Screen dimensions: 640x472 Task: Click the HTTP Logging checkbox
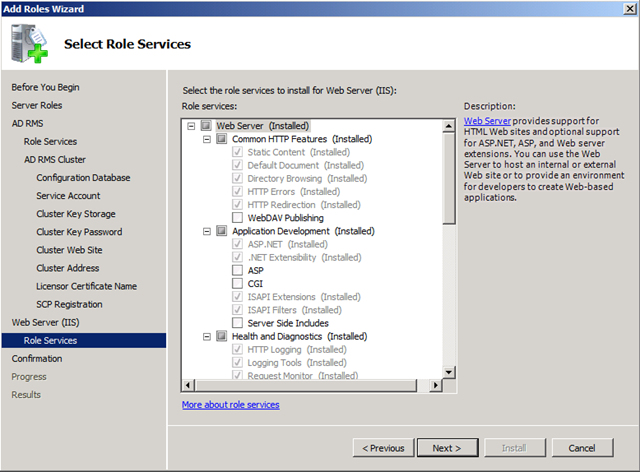pos(237,350)
